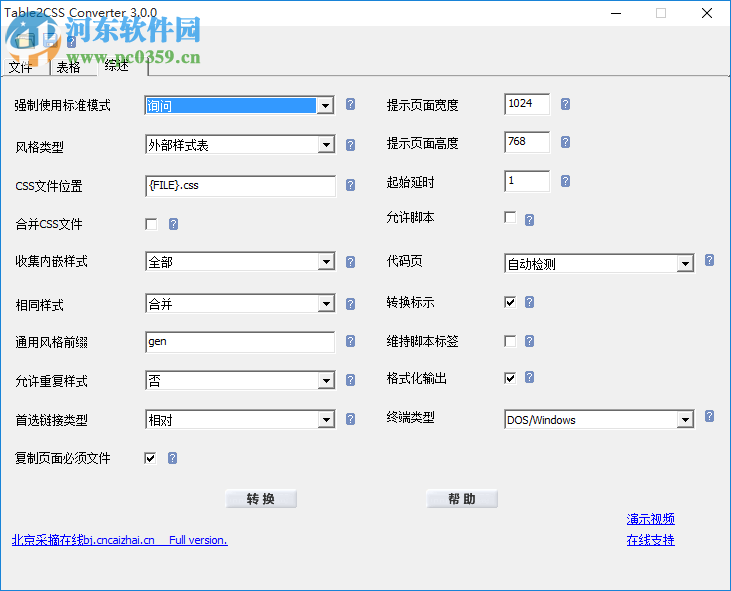Click the 转换 button
This screenshot has width=731, height=591.
[x=261, y=499]
